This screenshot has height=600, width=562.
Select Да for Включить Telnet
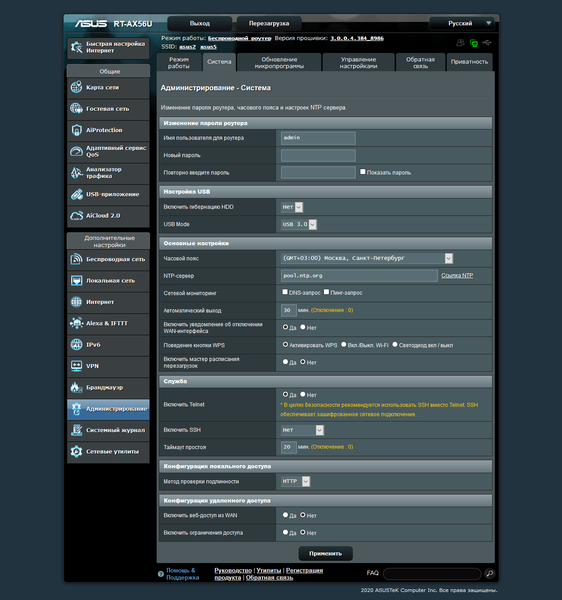(x=285, y=394)
